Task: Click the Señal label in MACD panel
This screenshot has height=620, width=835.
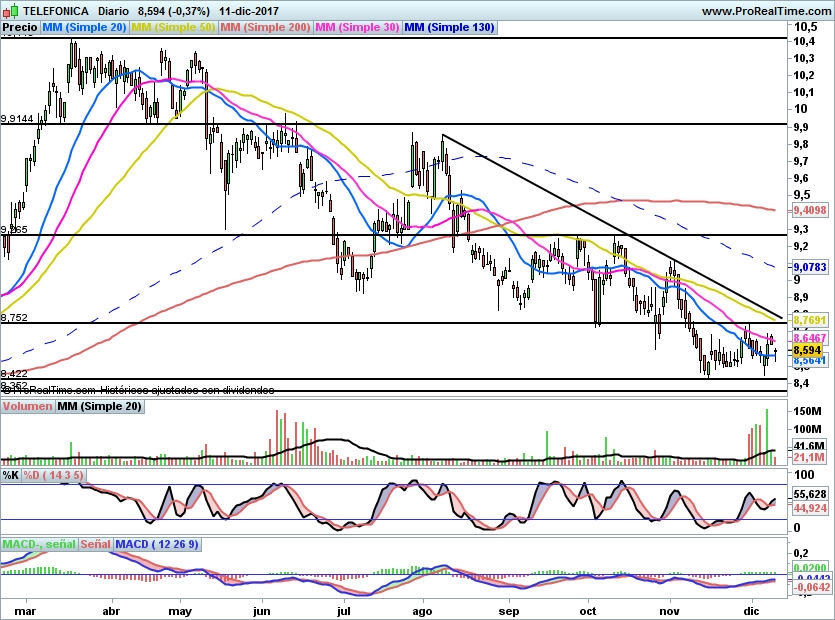Action: coord(95,544)
